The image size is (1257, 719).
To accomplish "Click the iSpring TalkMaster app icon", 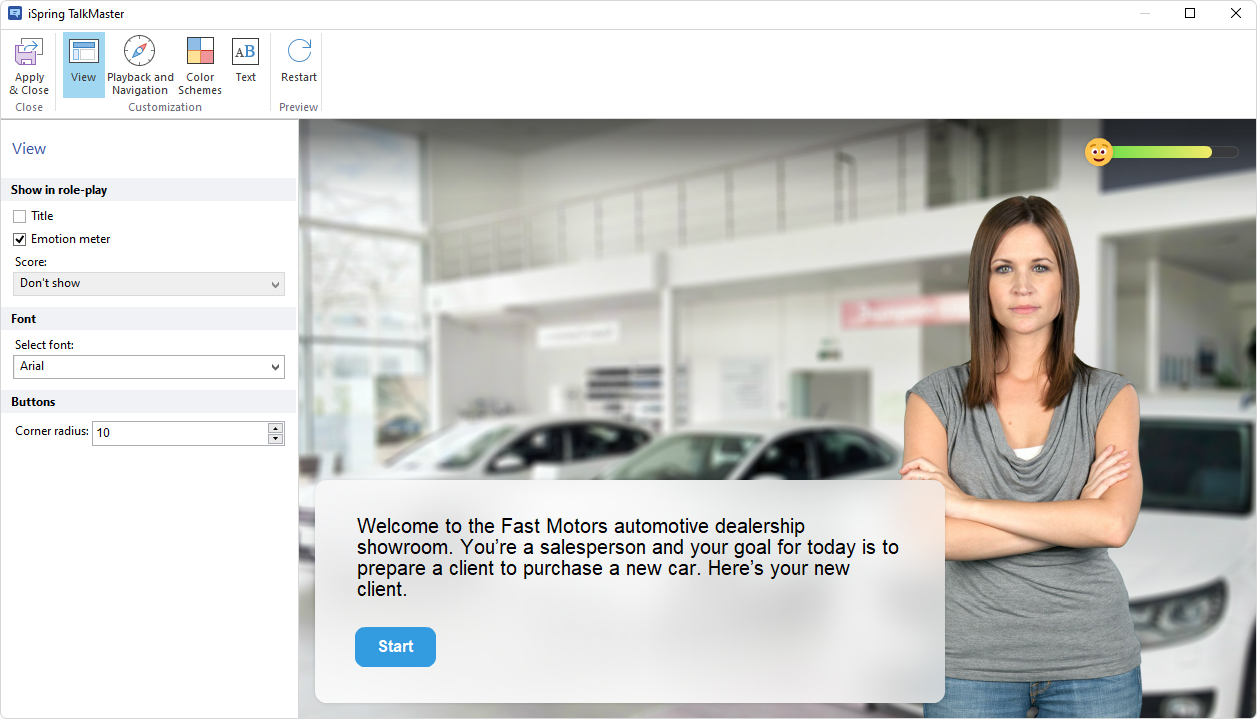I will [15, 14].
